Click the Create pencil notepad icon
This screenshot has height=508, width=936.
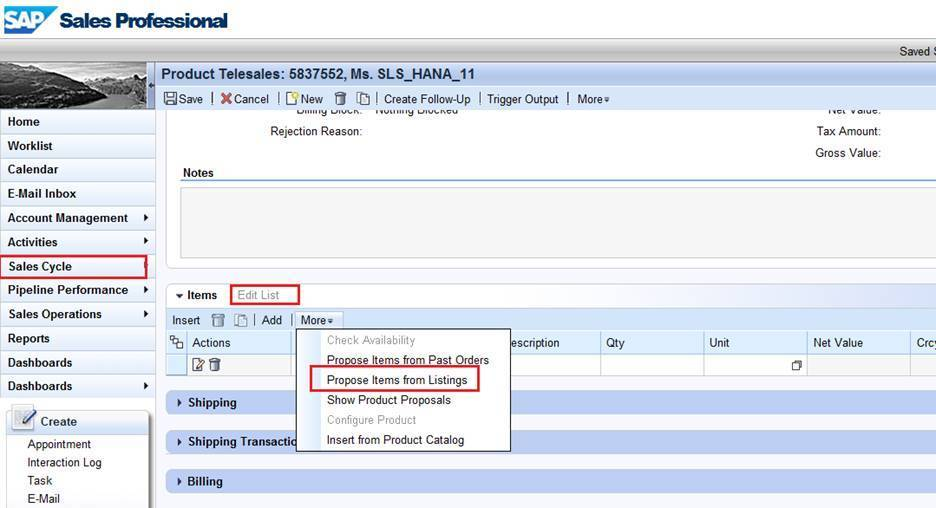point(24,417)
